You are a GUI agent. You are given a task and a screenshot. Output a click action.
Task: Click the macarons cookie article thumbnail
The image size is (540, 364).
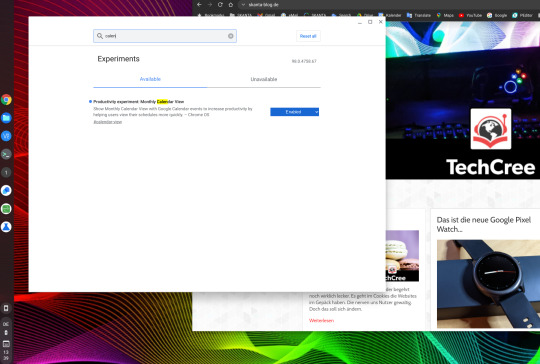[x=402, y=256]
